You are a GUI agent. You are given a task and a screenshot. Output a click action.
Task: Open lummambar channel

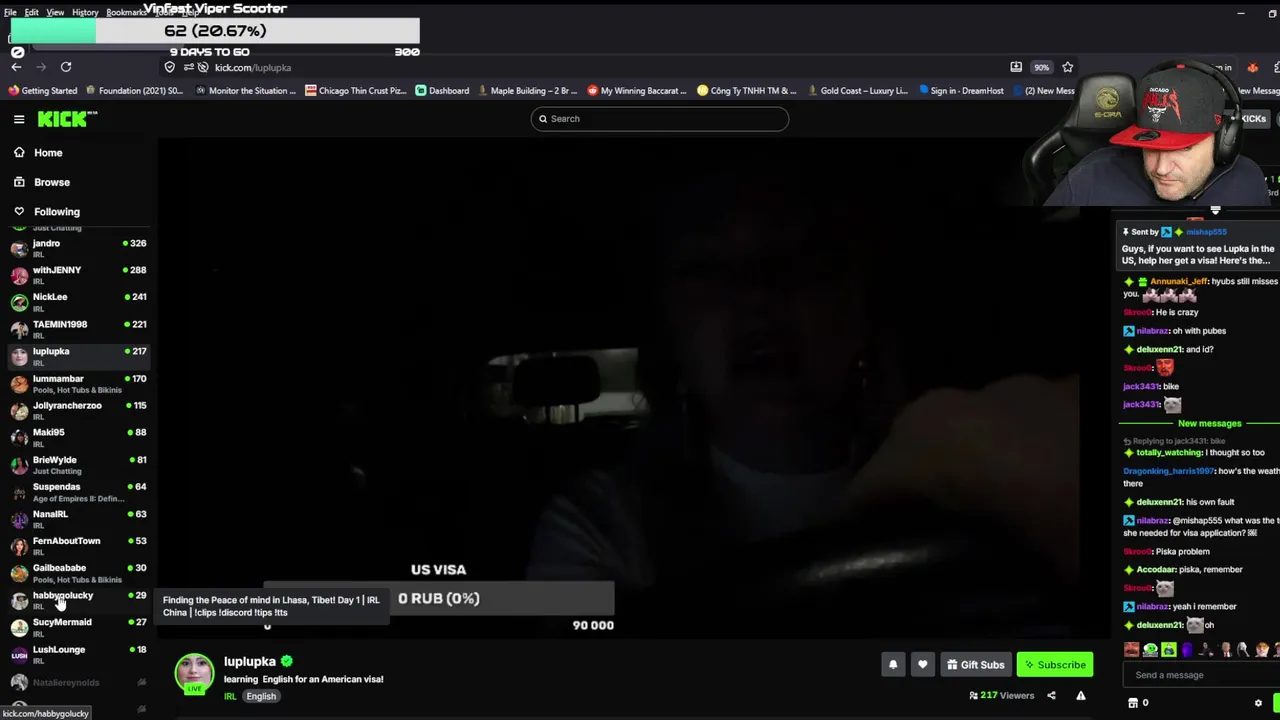click(x=78, y=383)
